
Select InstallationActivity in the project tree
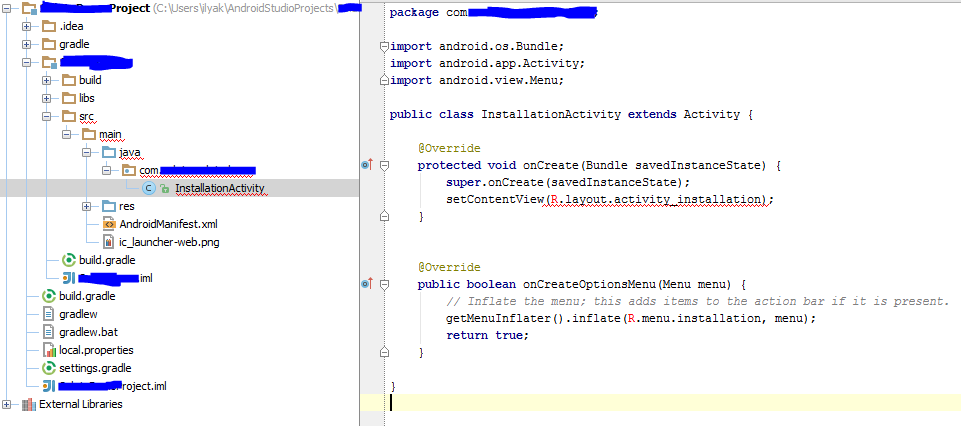221,188
